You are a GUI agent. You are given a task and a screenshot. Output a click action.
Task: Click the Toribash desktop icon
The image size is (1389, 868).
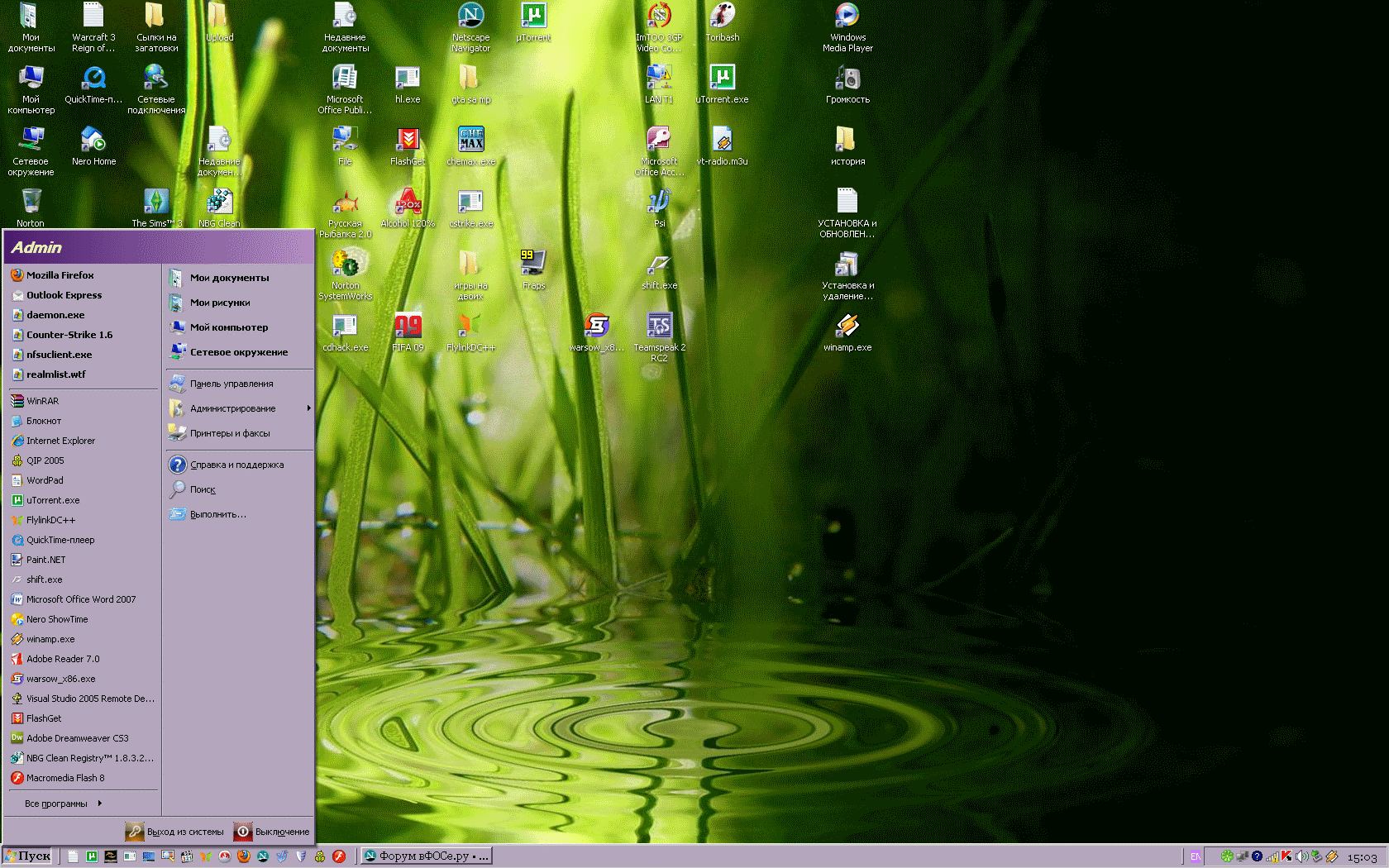(722, 17)
